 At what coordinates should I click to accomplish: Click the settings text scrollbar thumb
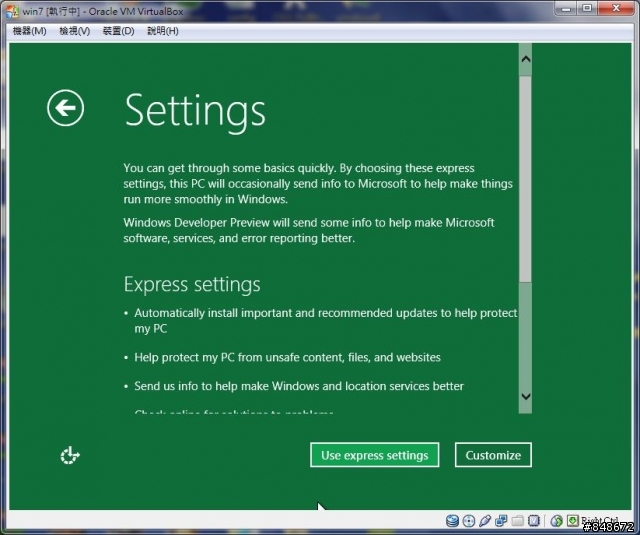pyautogui.click(x=526, y=179)
